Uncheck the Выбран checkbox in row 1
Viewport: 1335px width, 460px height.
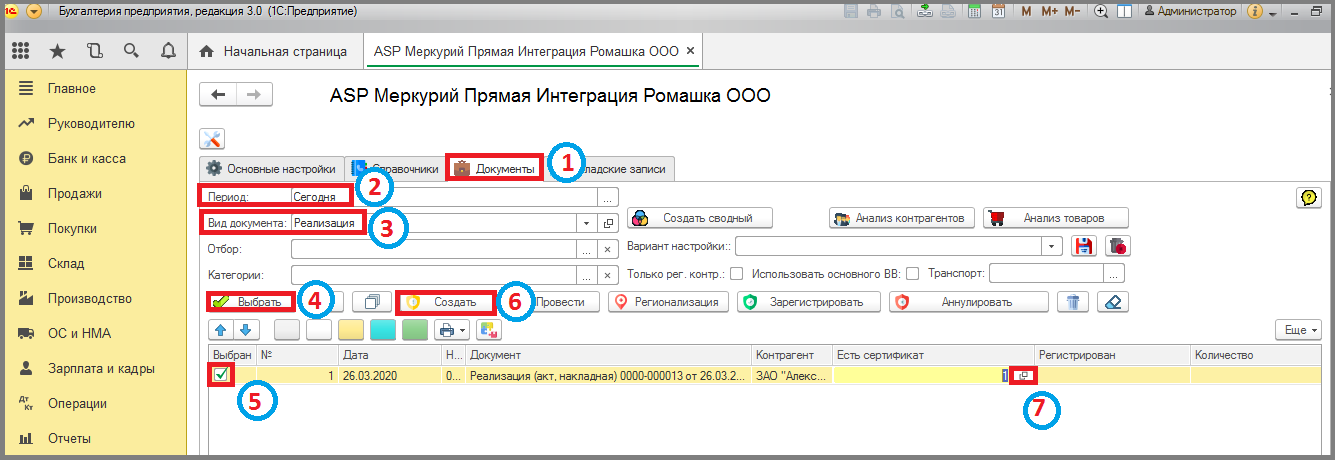coord(221,375)
